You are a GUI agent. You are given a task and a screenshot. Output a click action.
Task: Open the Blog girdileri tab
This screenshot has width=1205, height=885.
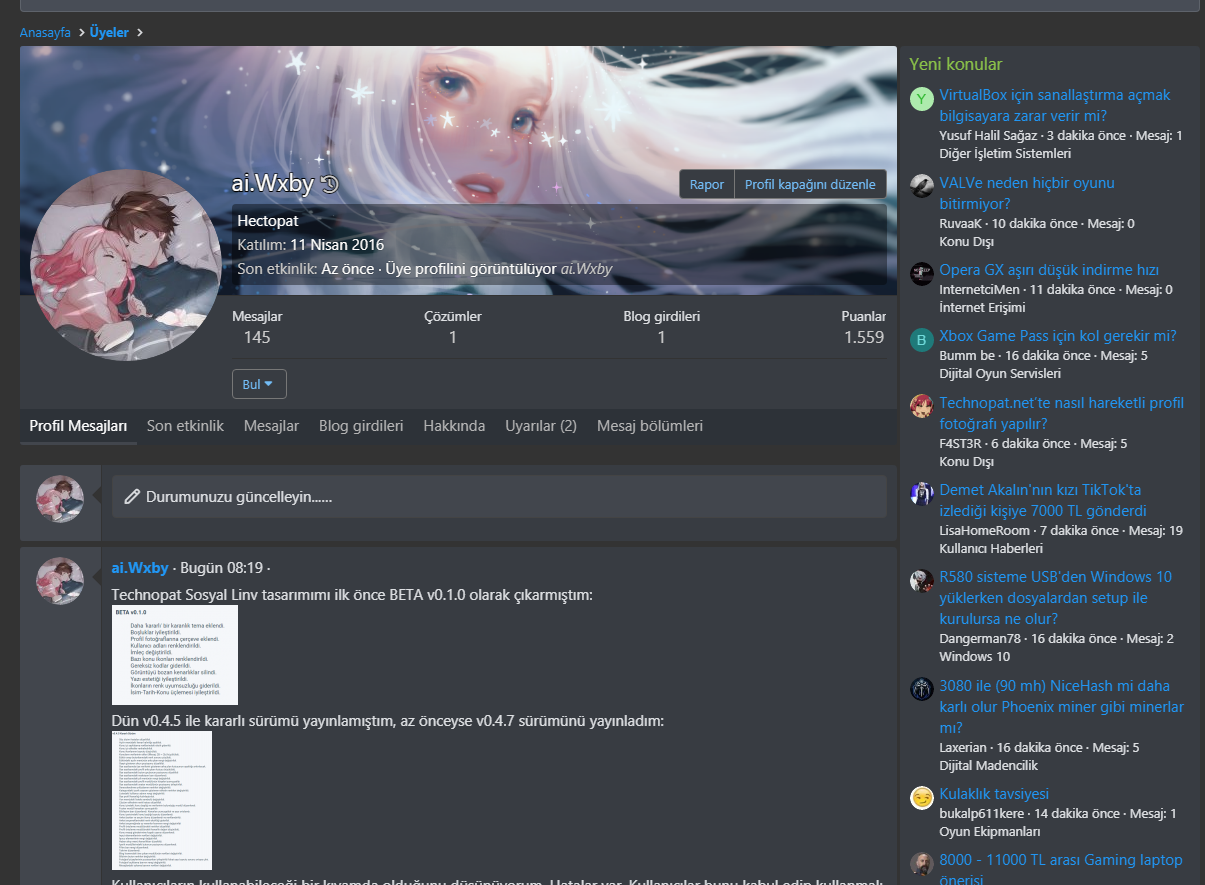click(361, 426)
